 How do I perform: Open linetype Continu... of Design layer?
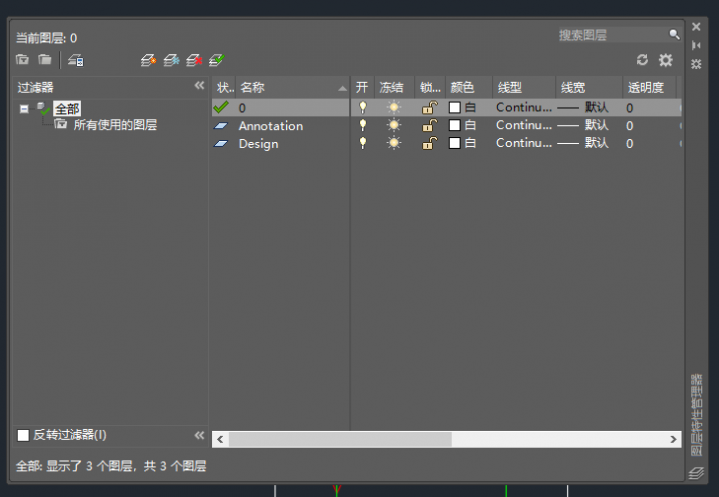pyautogui.click(x=524, y=143)
